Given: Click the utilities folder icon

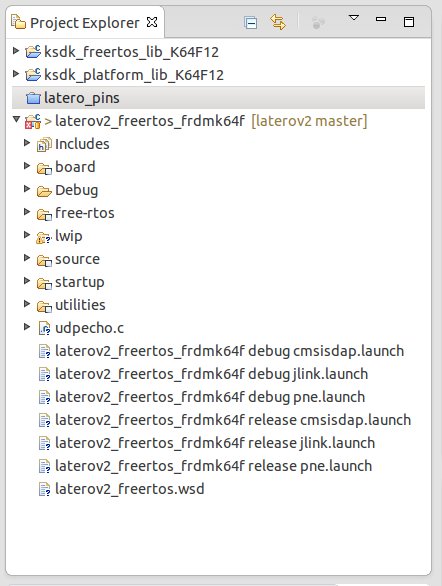Looking at the screenshot, I should (44, 306).
